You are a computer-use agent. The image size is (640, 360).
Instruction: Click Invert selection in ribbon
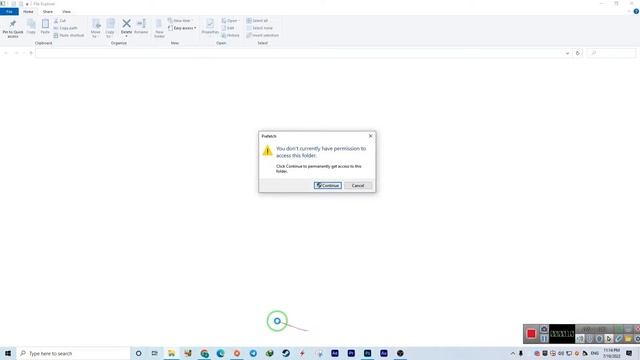[262, 35]
